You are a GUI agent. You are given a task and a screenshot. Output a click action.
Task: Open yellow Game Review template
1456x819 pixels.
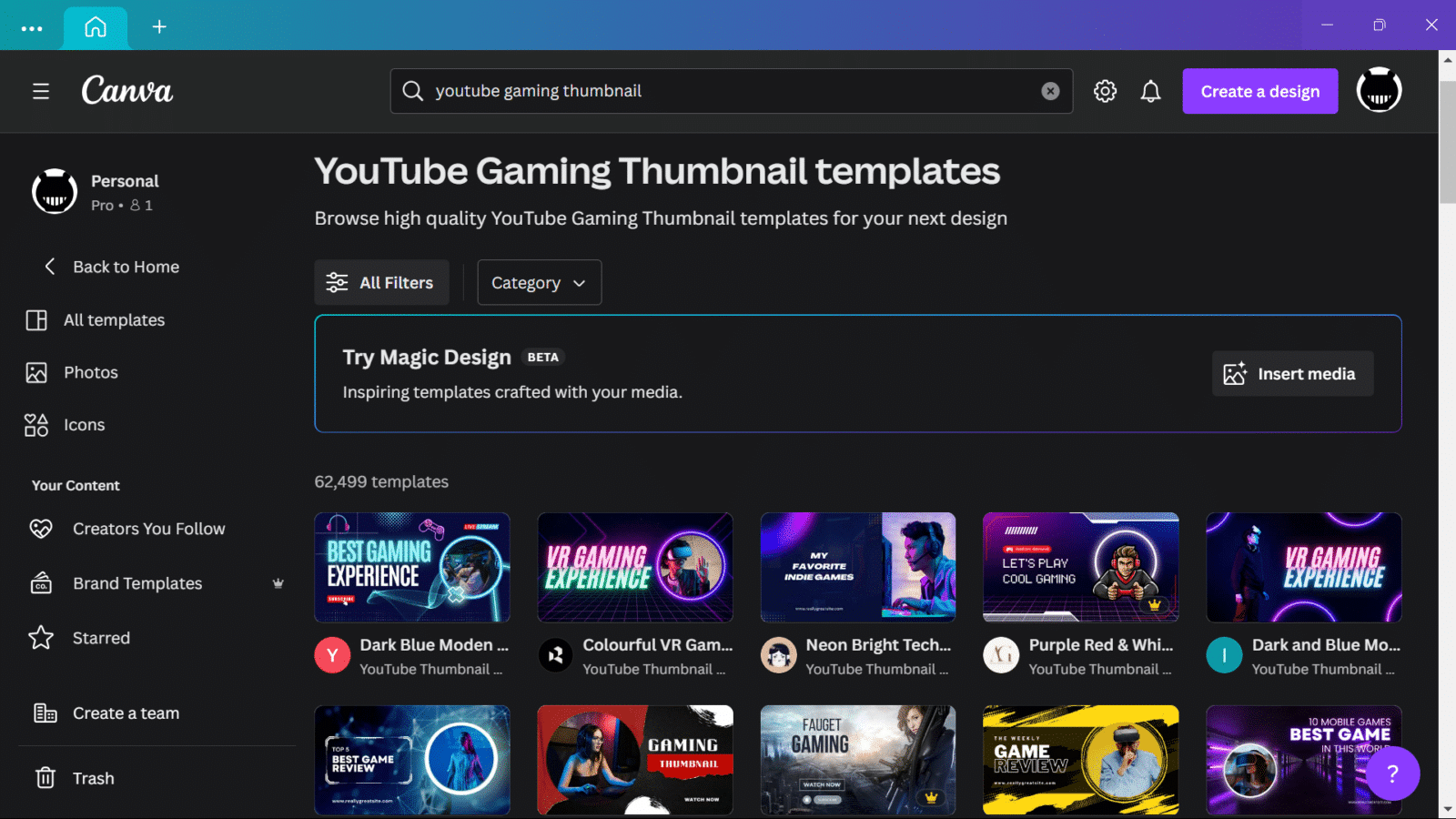1081,760
